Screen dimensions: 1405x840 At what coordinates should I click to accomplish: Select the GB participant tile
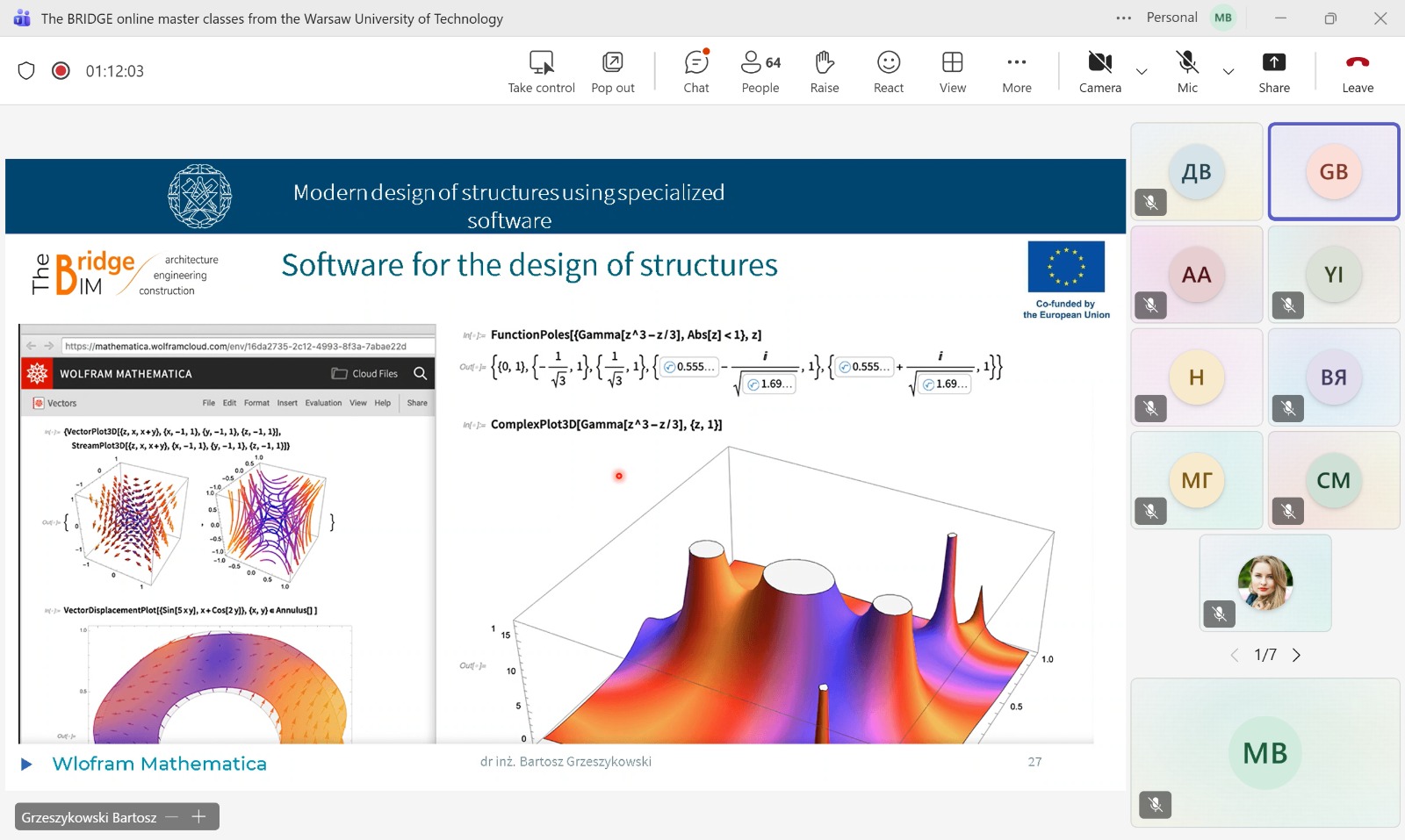[1333, 172]
